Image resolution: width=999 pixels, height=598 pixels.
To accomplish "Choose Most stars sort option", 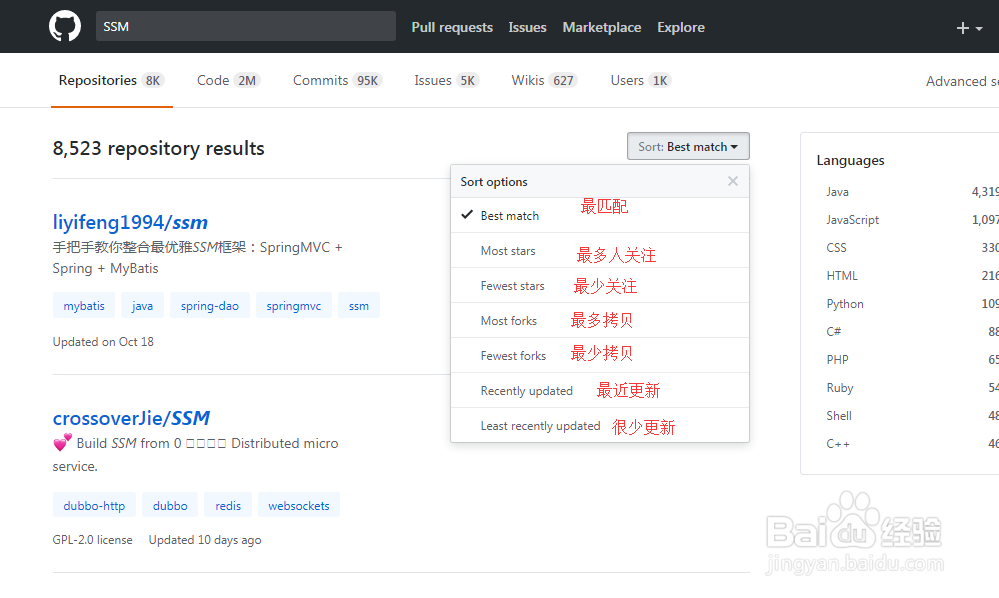I will pyautogui.click(x=508, y=251).
